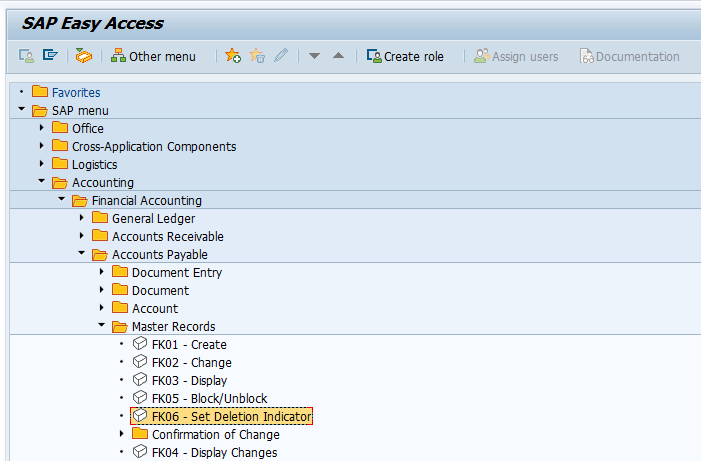Expand Confirmation of Change folder
This screenshot has width=701, height=461.
122,434
